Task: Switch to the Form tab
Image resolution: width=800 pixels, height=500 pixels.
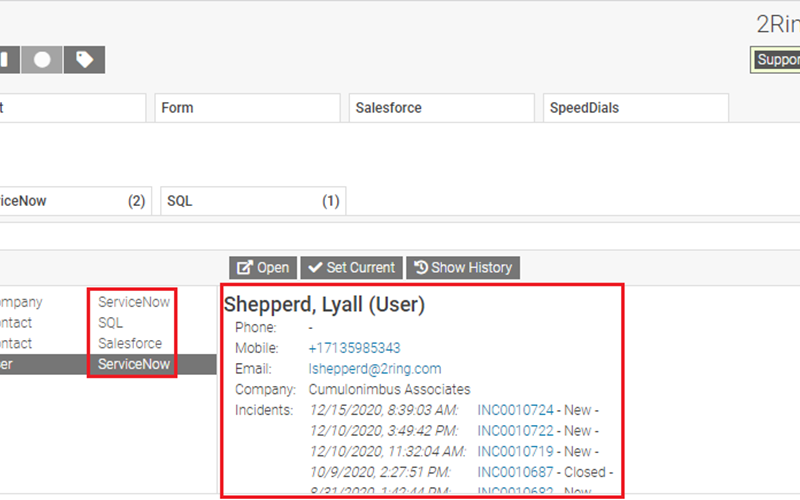Action: tap(247, 108)
